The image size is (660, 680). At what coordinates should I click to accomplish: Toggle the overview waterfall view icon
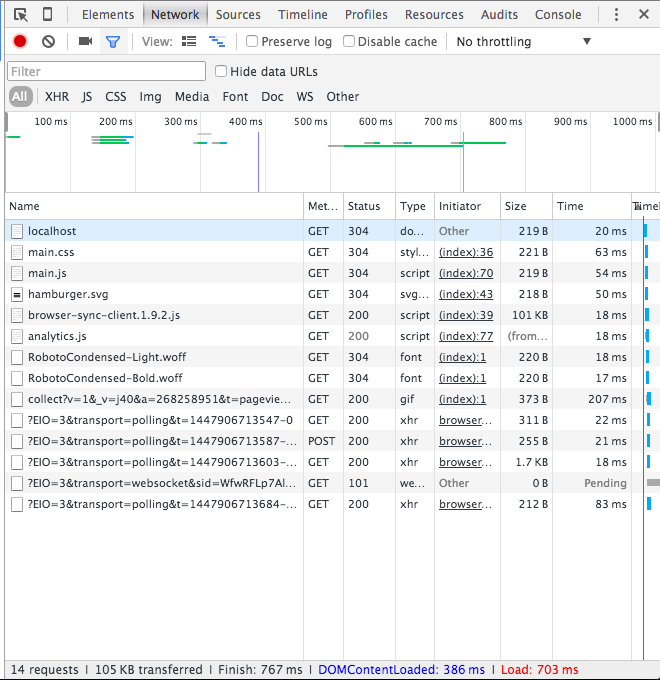pyautogui.click(x=217, y=41)
